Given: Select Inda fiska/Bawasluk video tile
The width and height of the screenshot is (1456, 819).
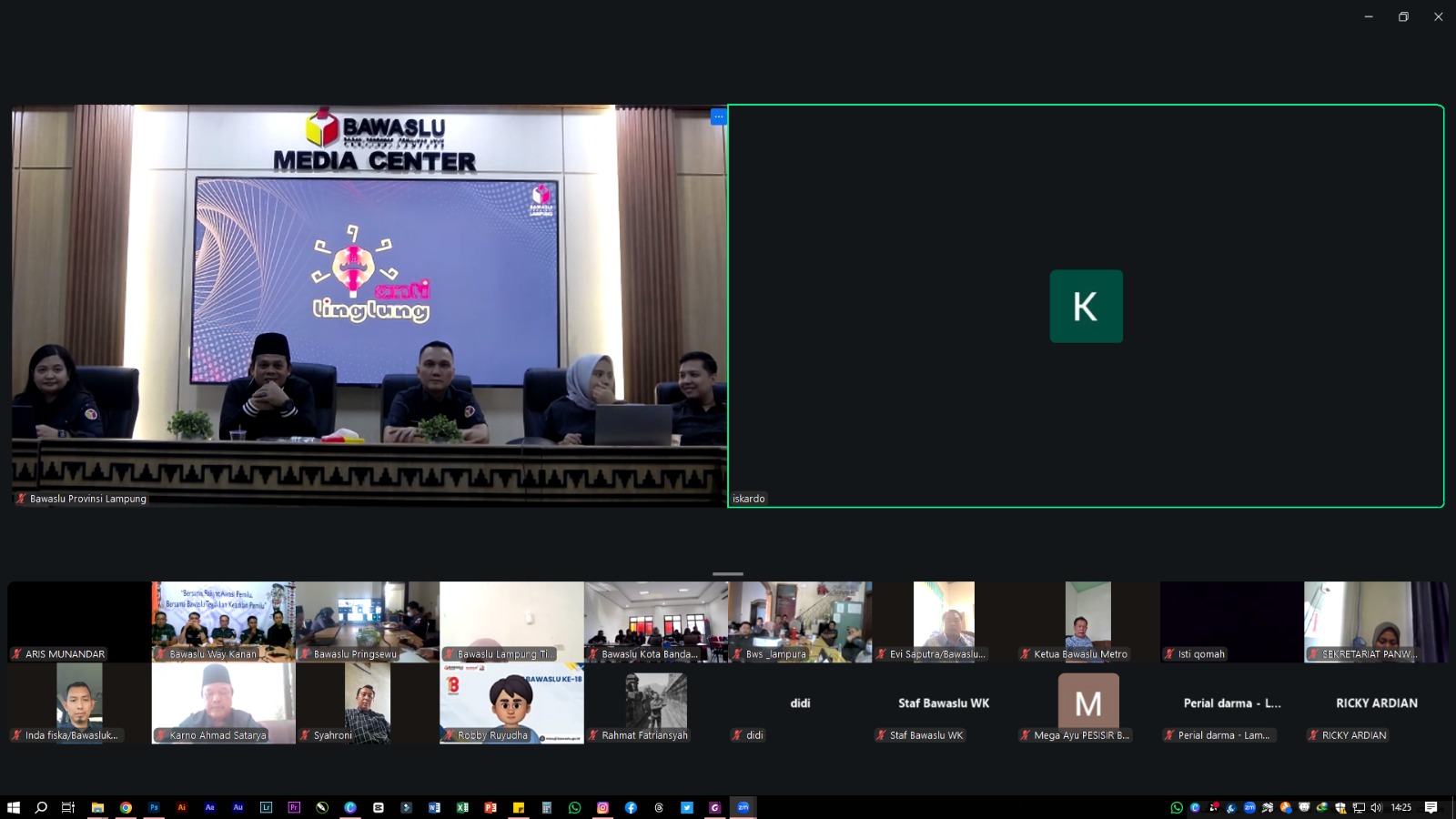Looking at the screenshot, I should pyautogui.click(x=79, y=703).
